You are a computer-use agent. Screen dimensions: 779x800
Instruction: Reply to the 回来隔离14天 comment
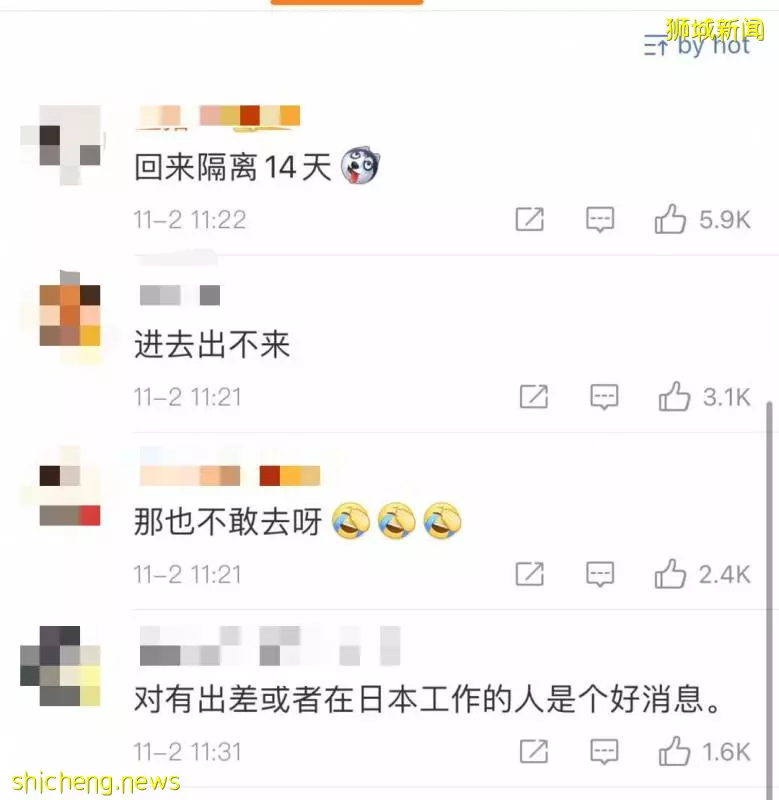(599, 220)
